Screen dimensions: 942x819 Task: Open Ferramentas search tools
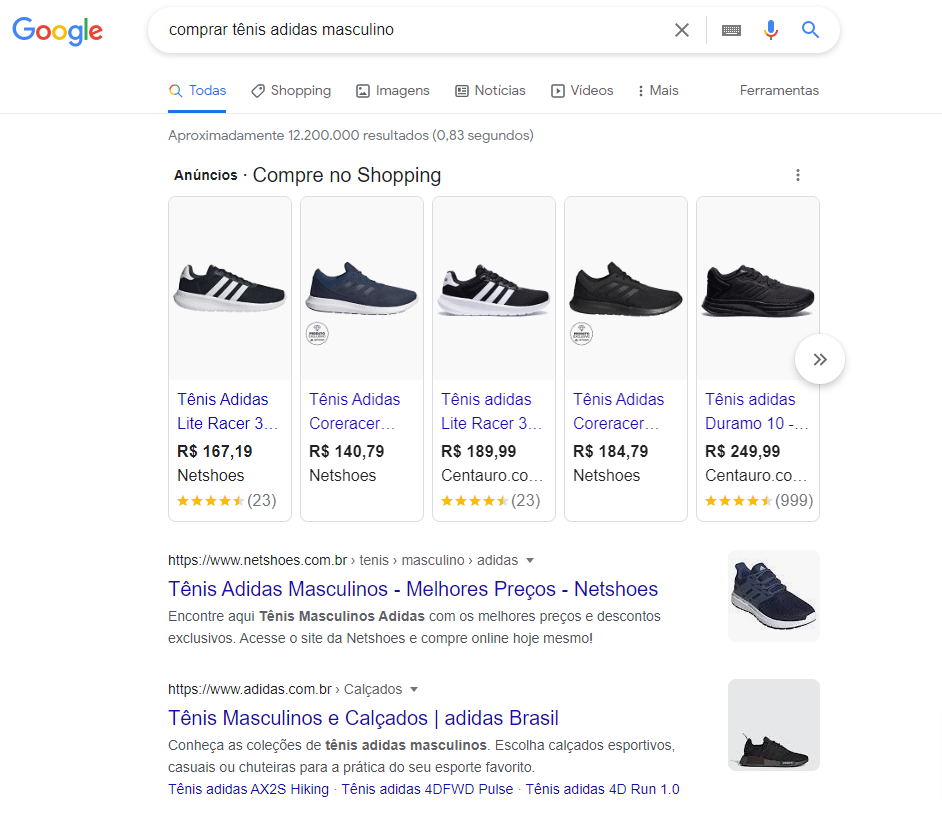779,91
